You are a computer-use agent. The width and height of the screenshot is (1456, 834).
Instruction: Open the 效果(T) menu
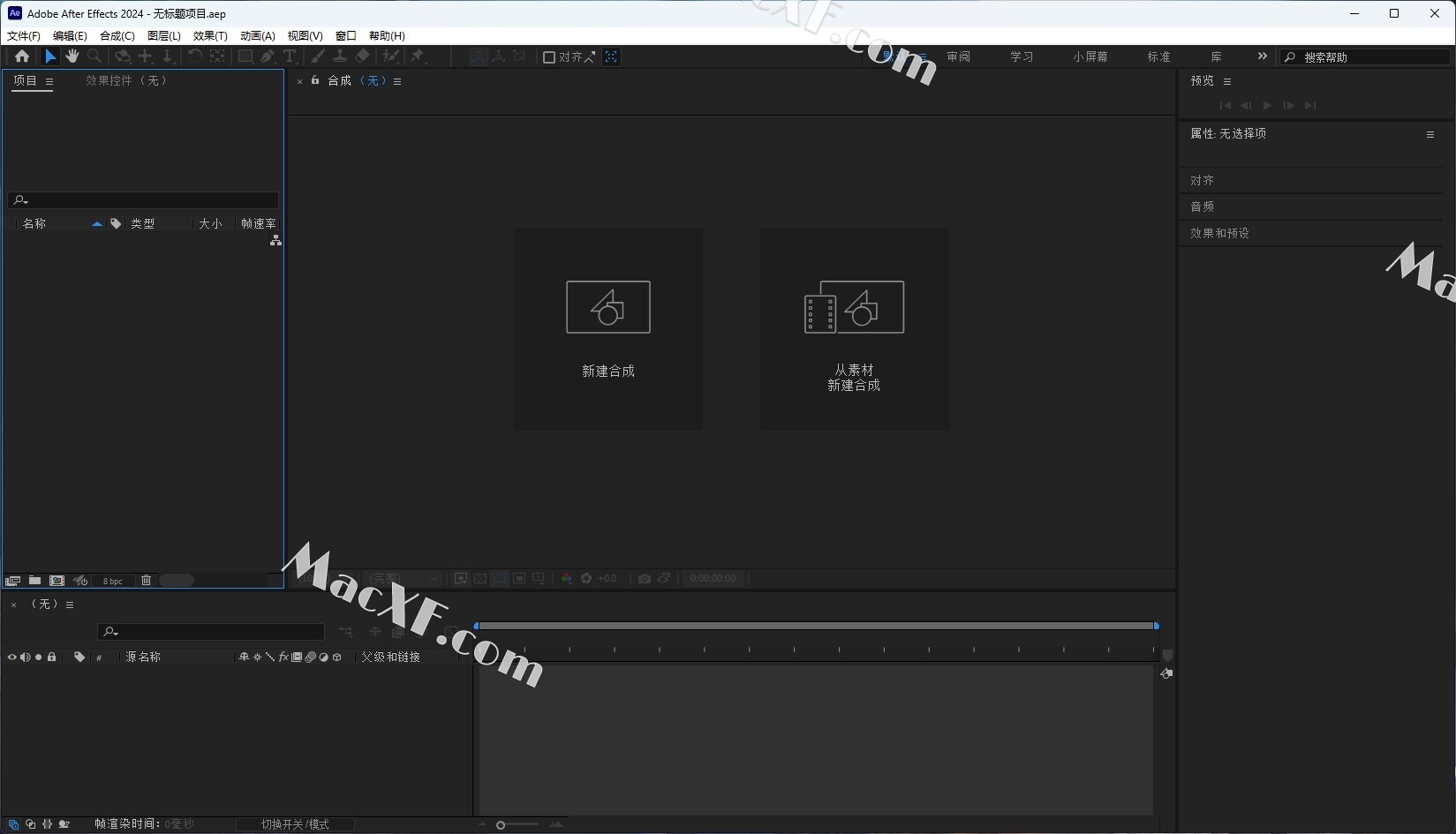[210, 36]
